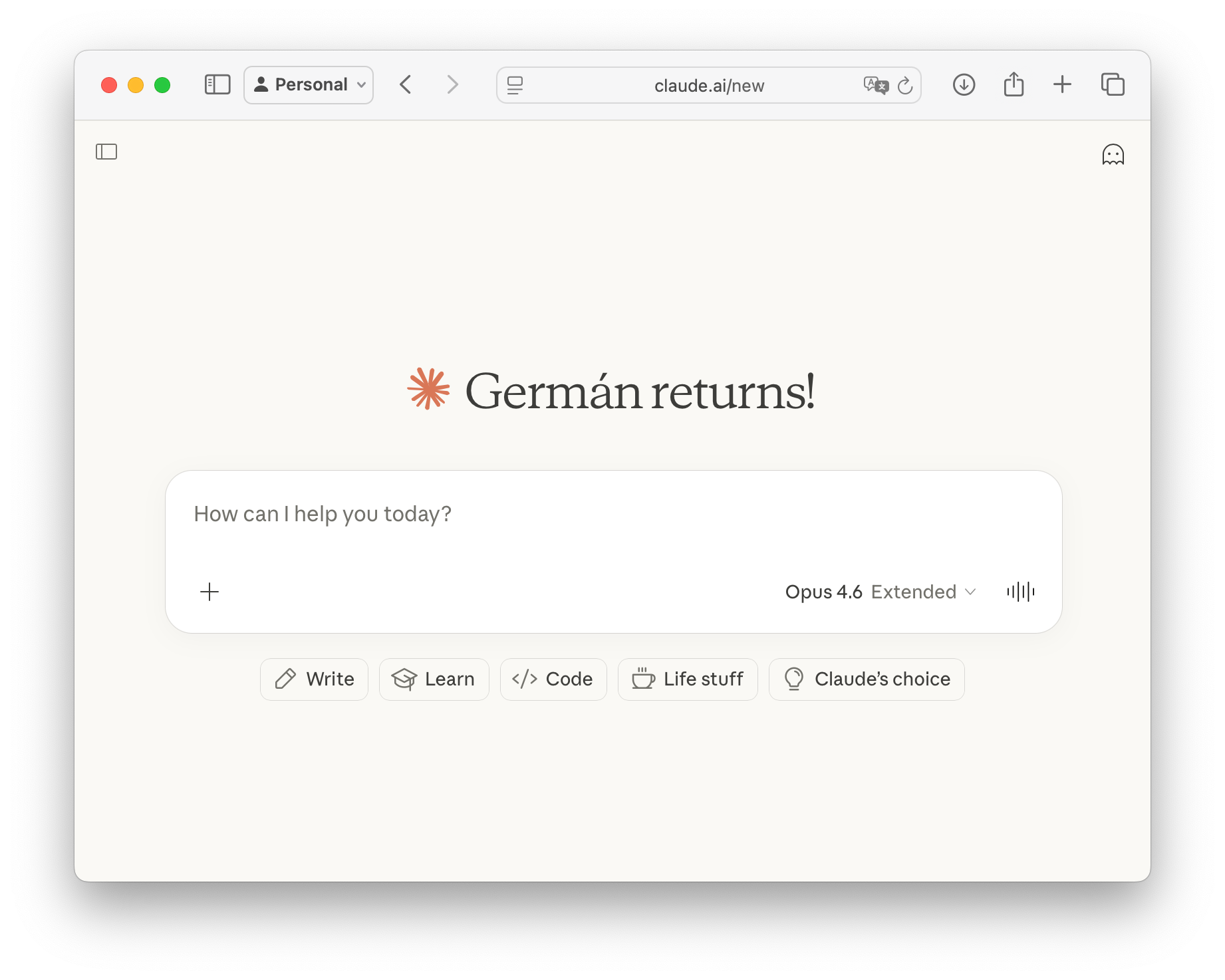The height and width of the screenshot is (980, 1225).
Task: Open the page reader menu icon
Action: pos(515,85)
